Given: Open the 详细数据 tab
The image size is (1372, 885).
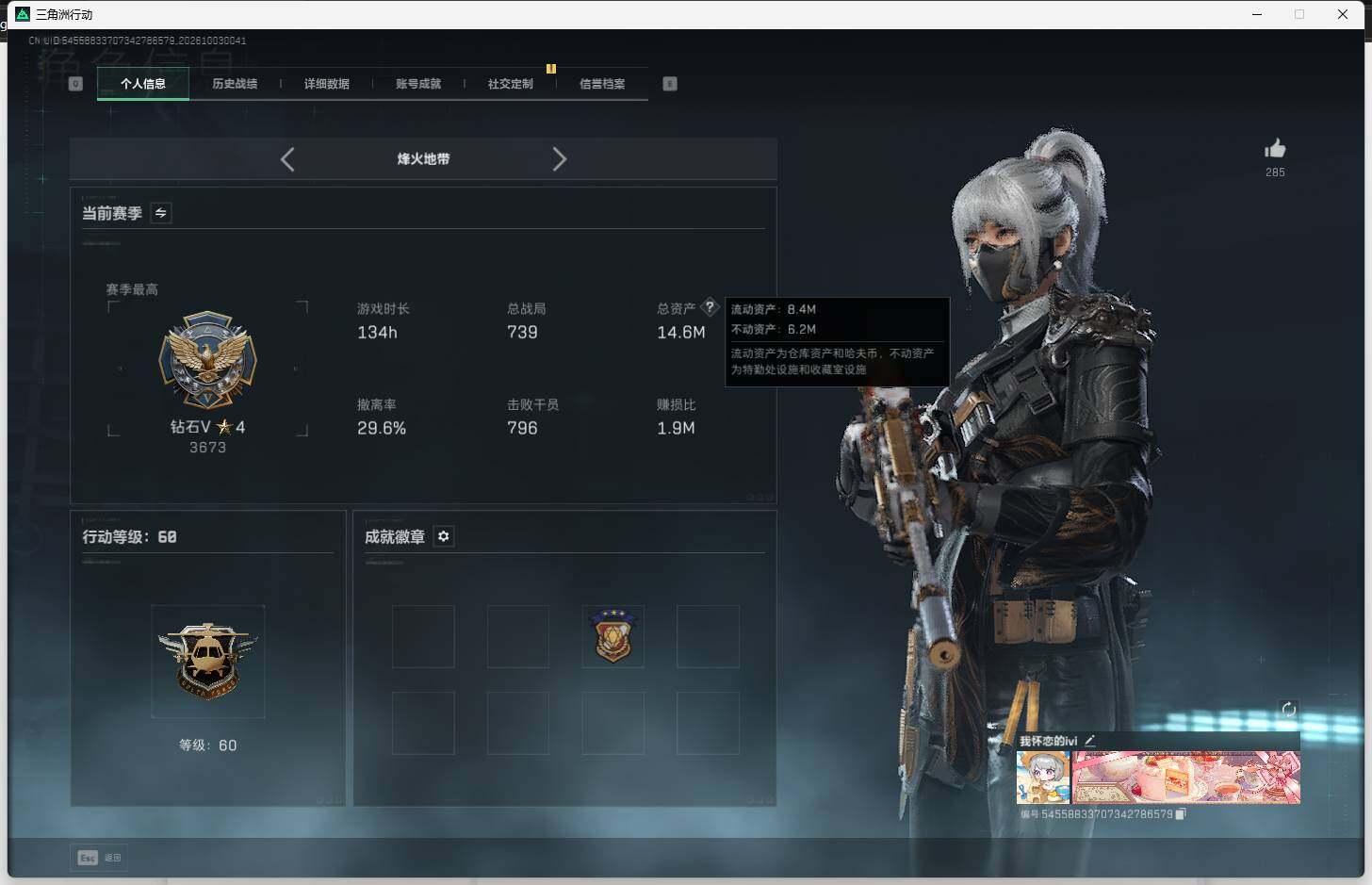Looking at the screenshot, I should click(326, 84).
